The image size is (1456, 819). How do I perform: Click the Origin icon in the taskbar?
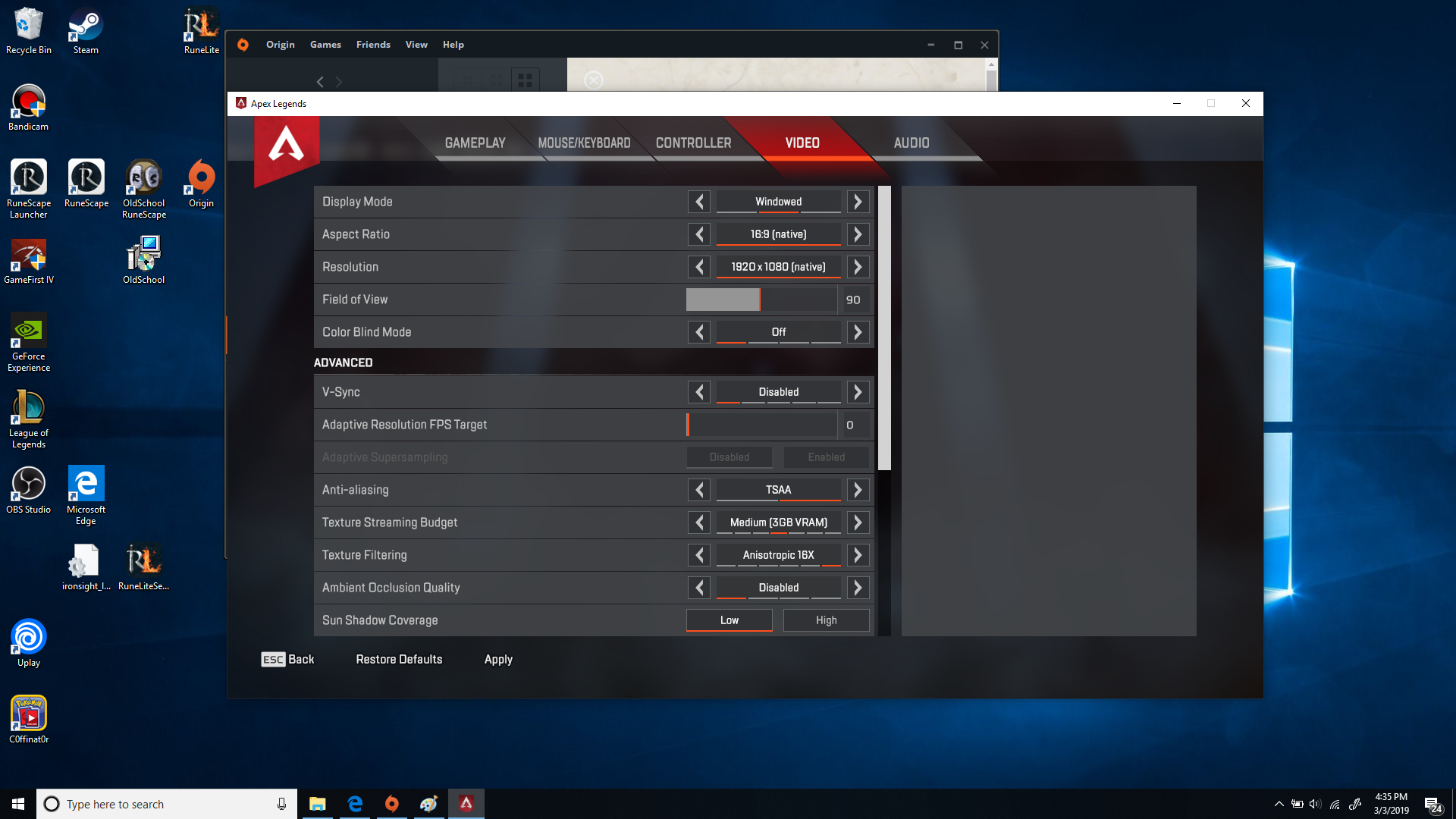[x=391, y=804]
